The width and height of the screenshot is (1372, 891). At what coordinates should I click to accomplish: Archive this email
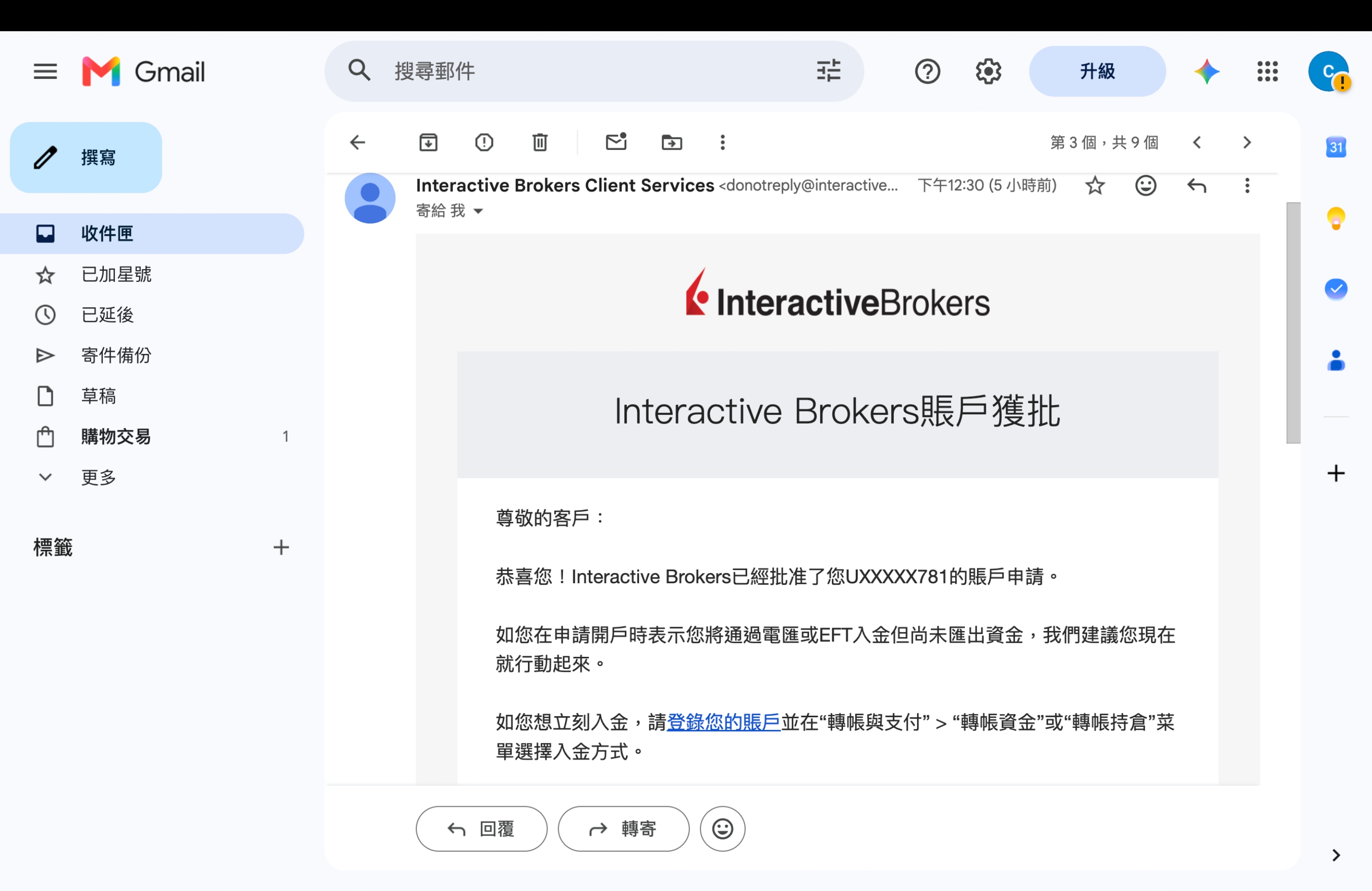click(x=428, y=142)
